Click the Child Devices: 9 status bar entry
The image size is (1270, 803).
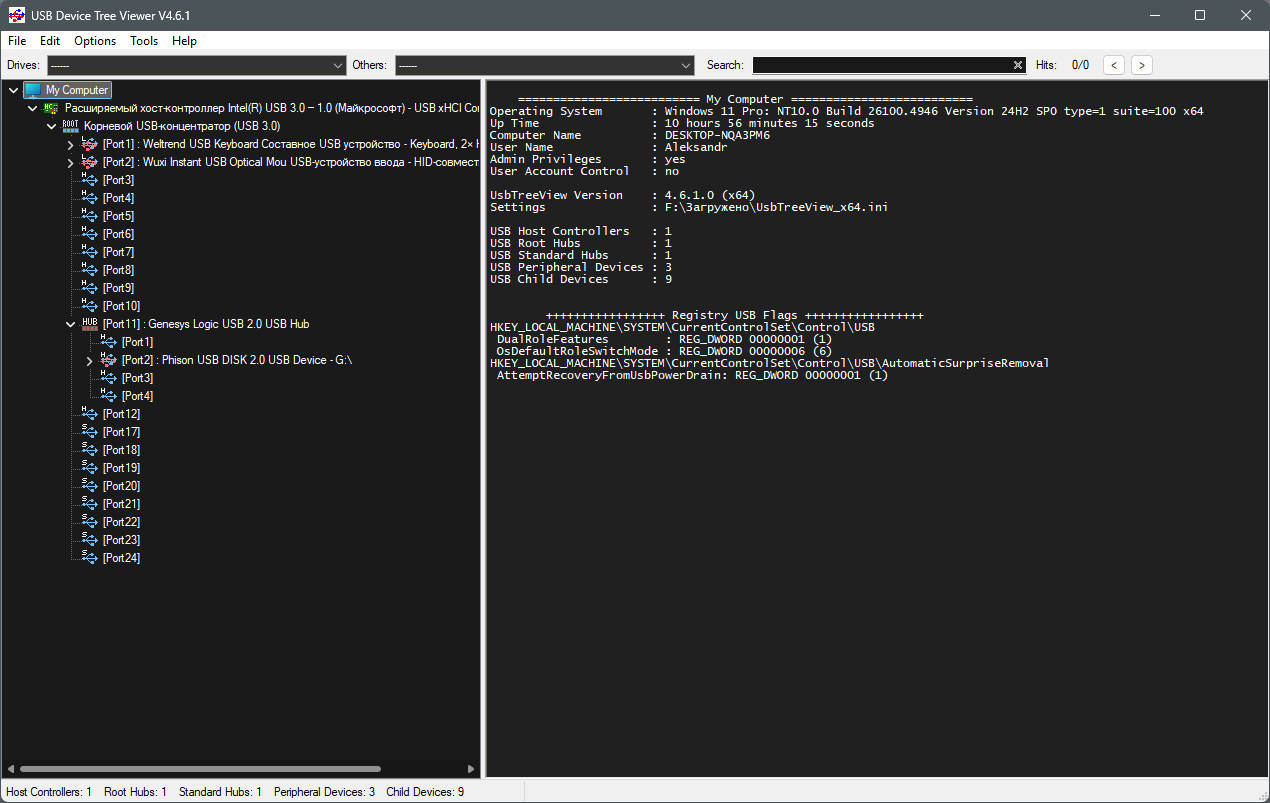[425, 792]
